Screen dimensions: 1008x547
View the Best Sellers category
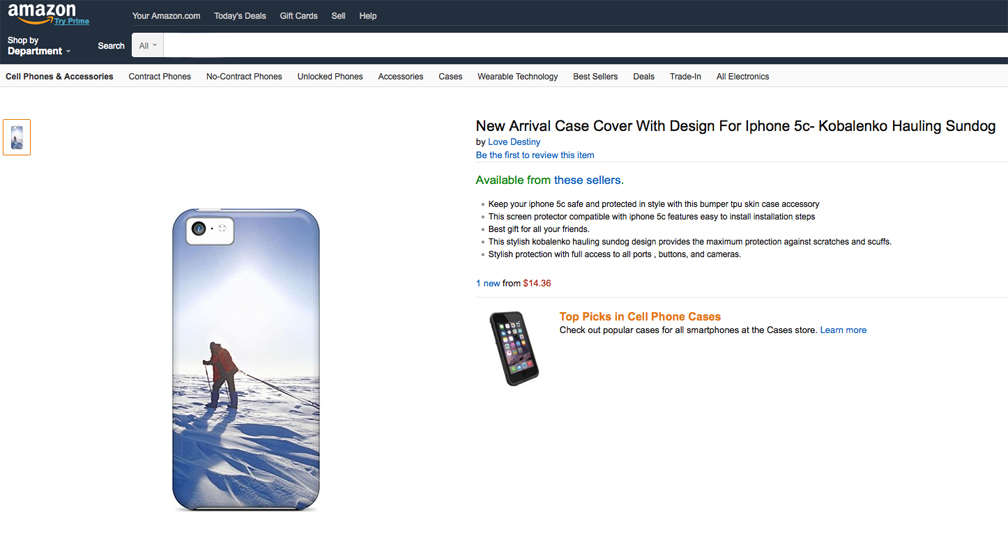point(595,77)
